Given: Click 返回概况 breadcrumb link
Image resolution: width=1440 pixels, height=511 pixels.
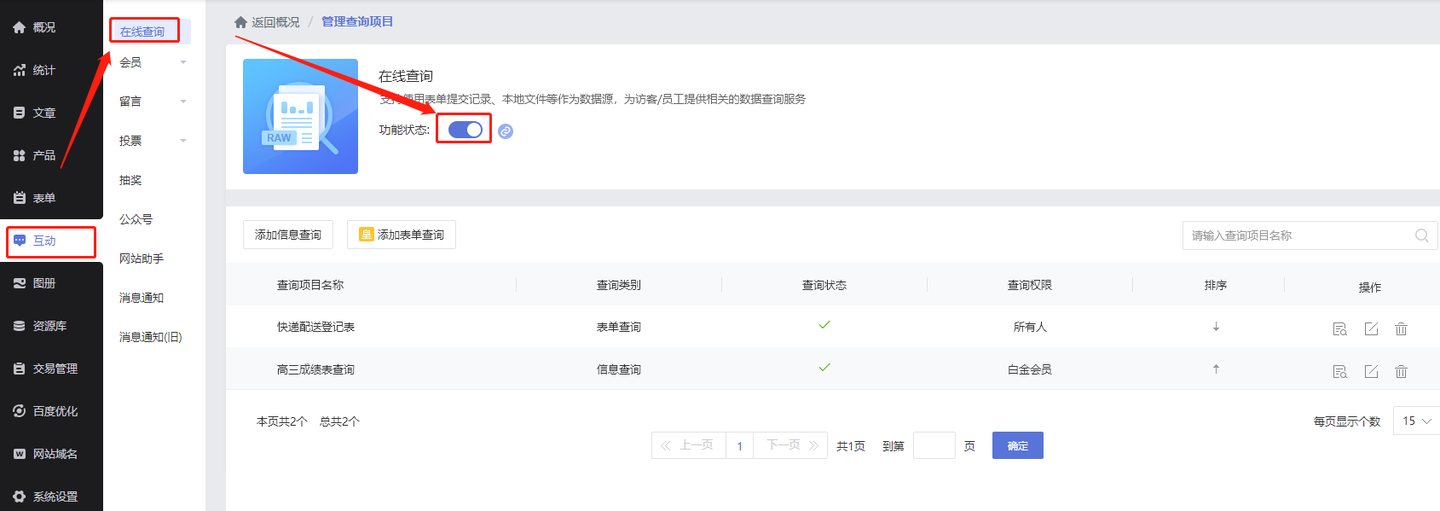Looking at the screenshot, I should [x=275, y=22].
